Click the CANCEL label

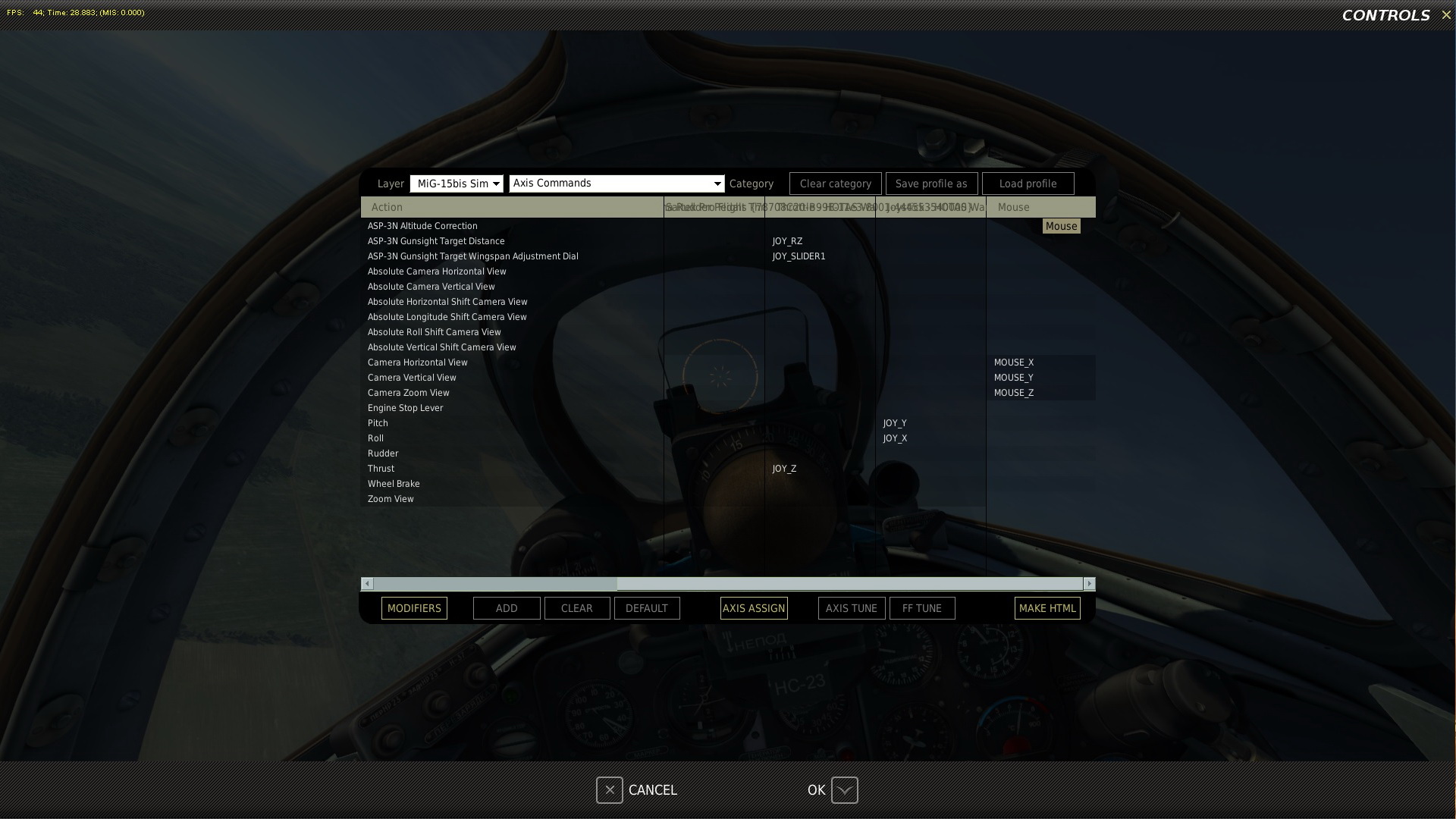(x=653, y=790)
